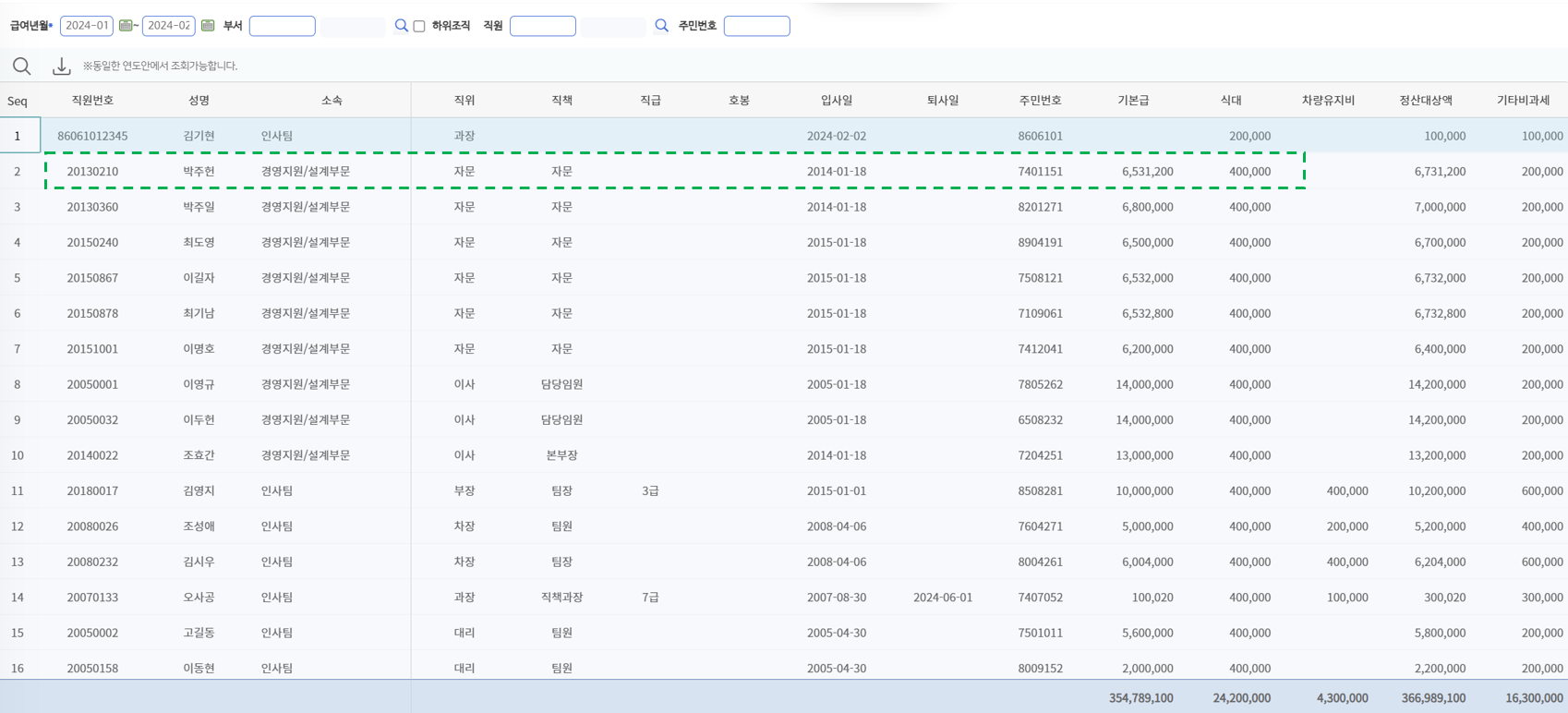Click the 차량유지비 column header
The height and width of the screenshot is (713, 1568).
point(1328,100)
